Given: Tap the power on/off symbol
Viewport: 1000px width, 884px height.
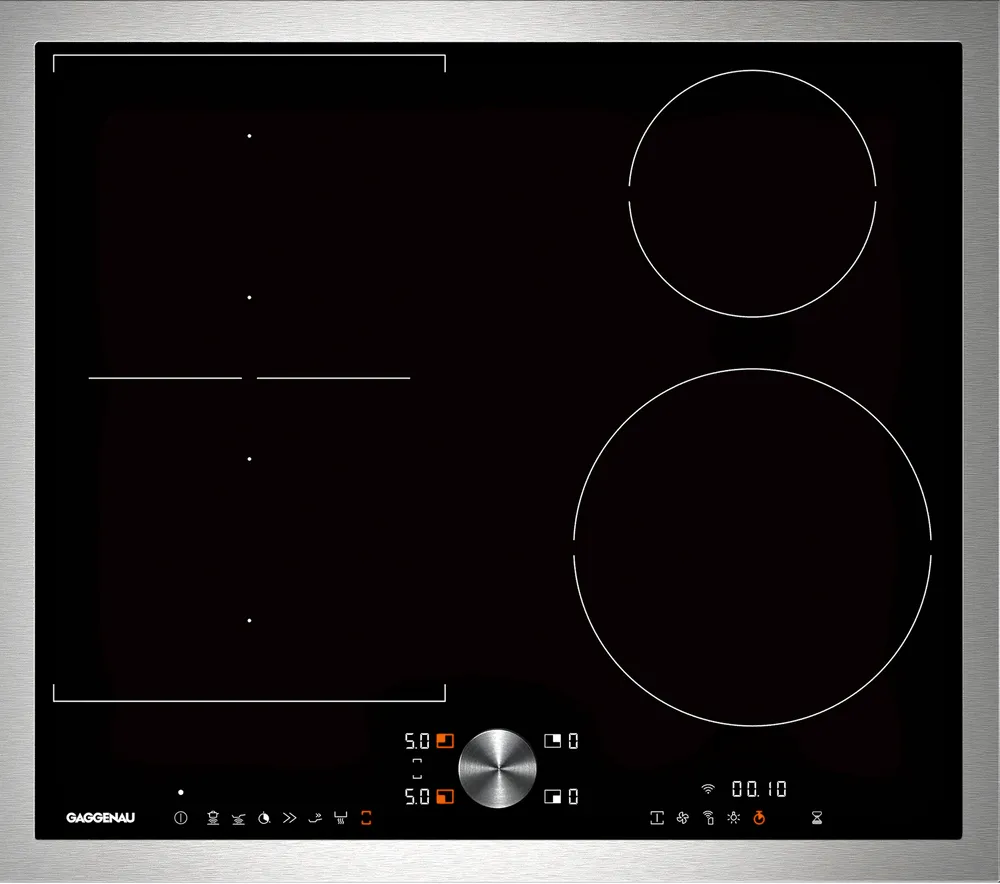Looking at the screenshot, I should [180, 817].
